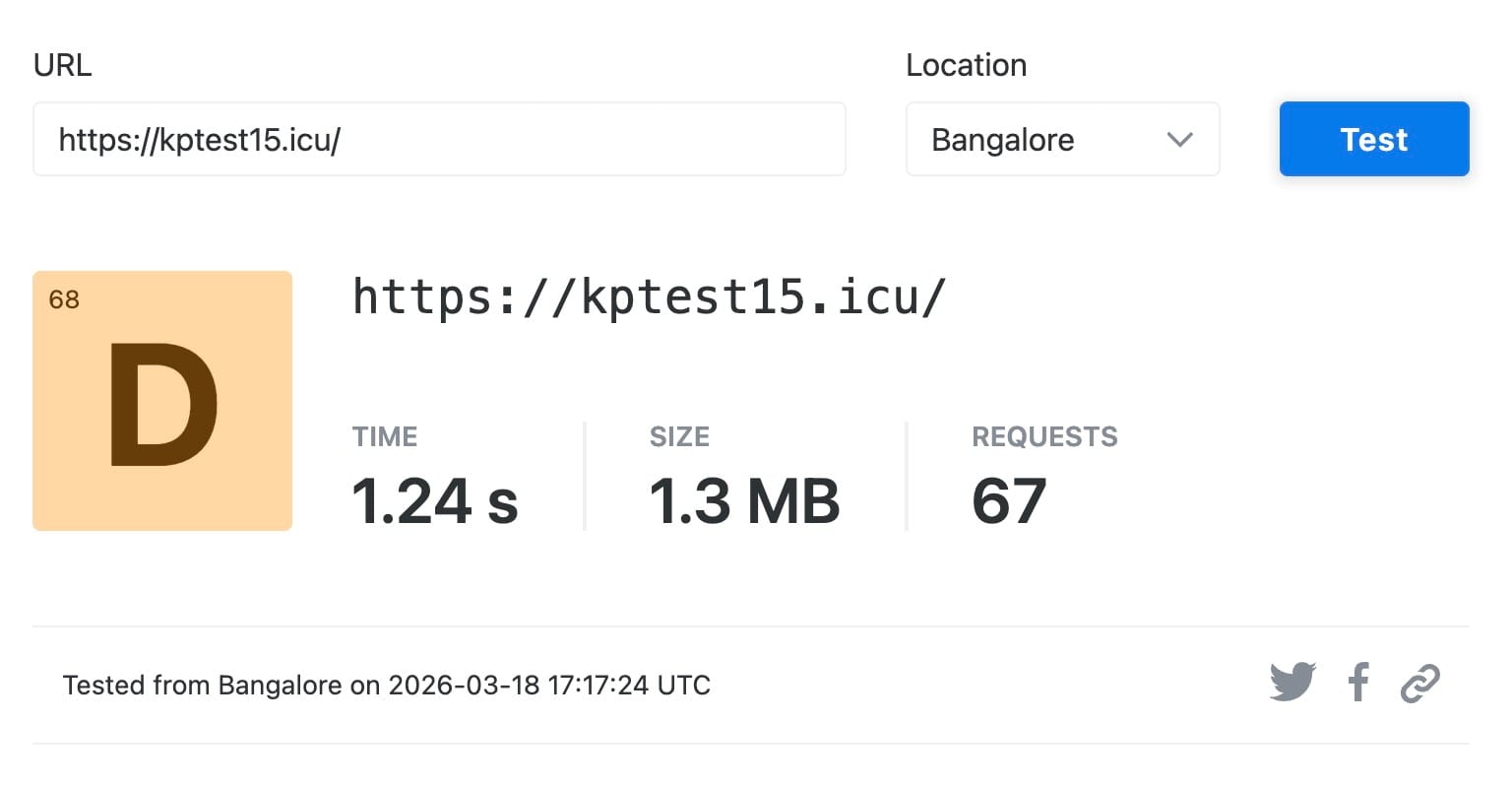1512x788 pixels.
Task: Click the "Tested from Bangalore" text
Action: [x=202, y=686]
